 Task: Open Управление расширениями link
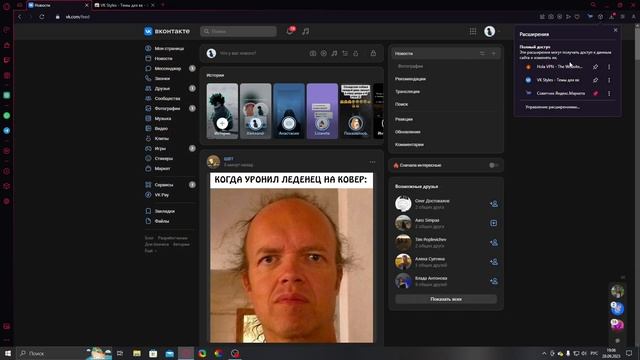552,107
